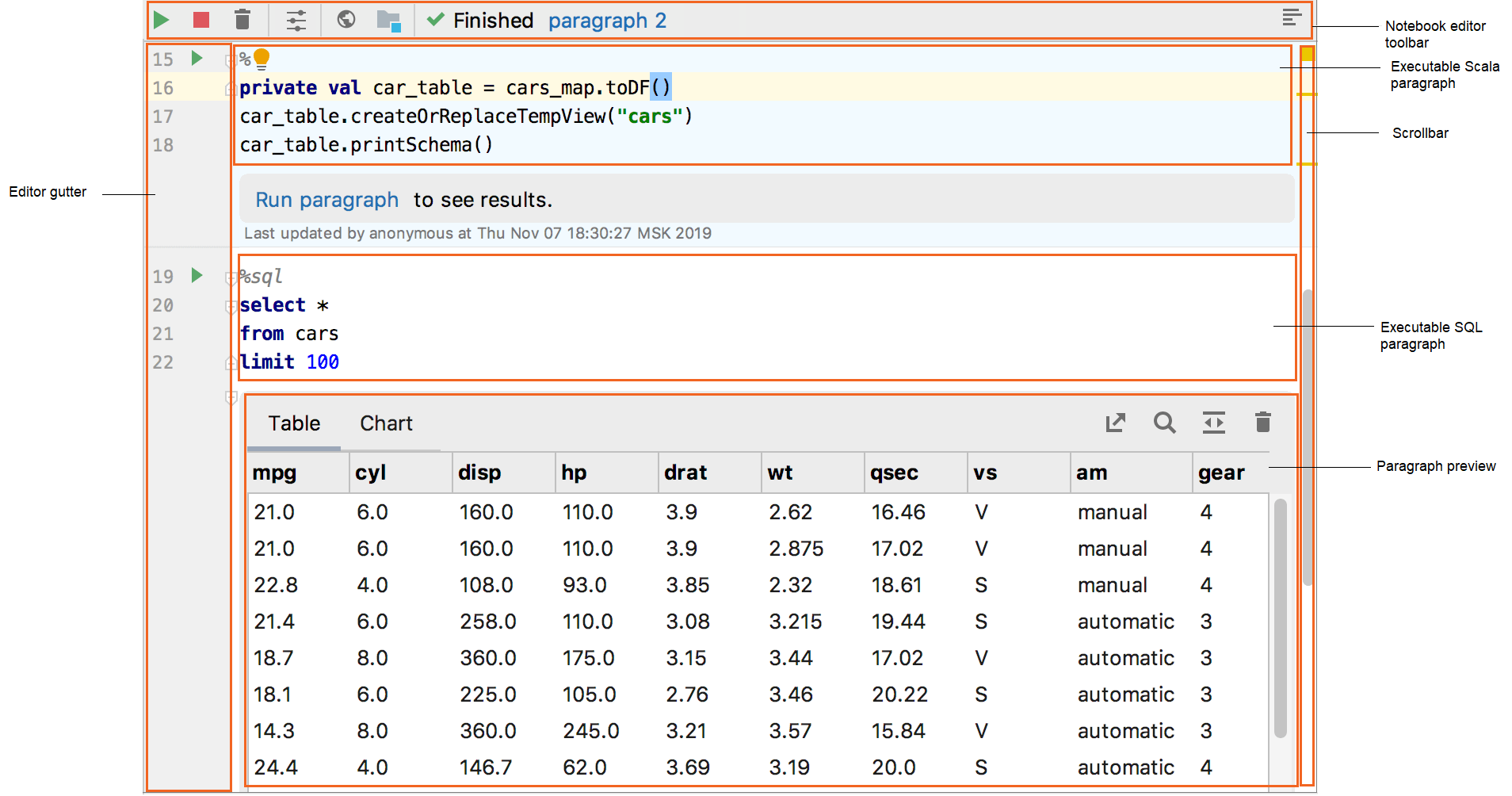The height and width of the screenshot is (796, 1512).
Task: Collapse the fold marker beside %sql line
Action: tap(231, 278)
